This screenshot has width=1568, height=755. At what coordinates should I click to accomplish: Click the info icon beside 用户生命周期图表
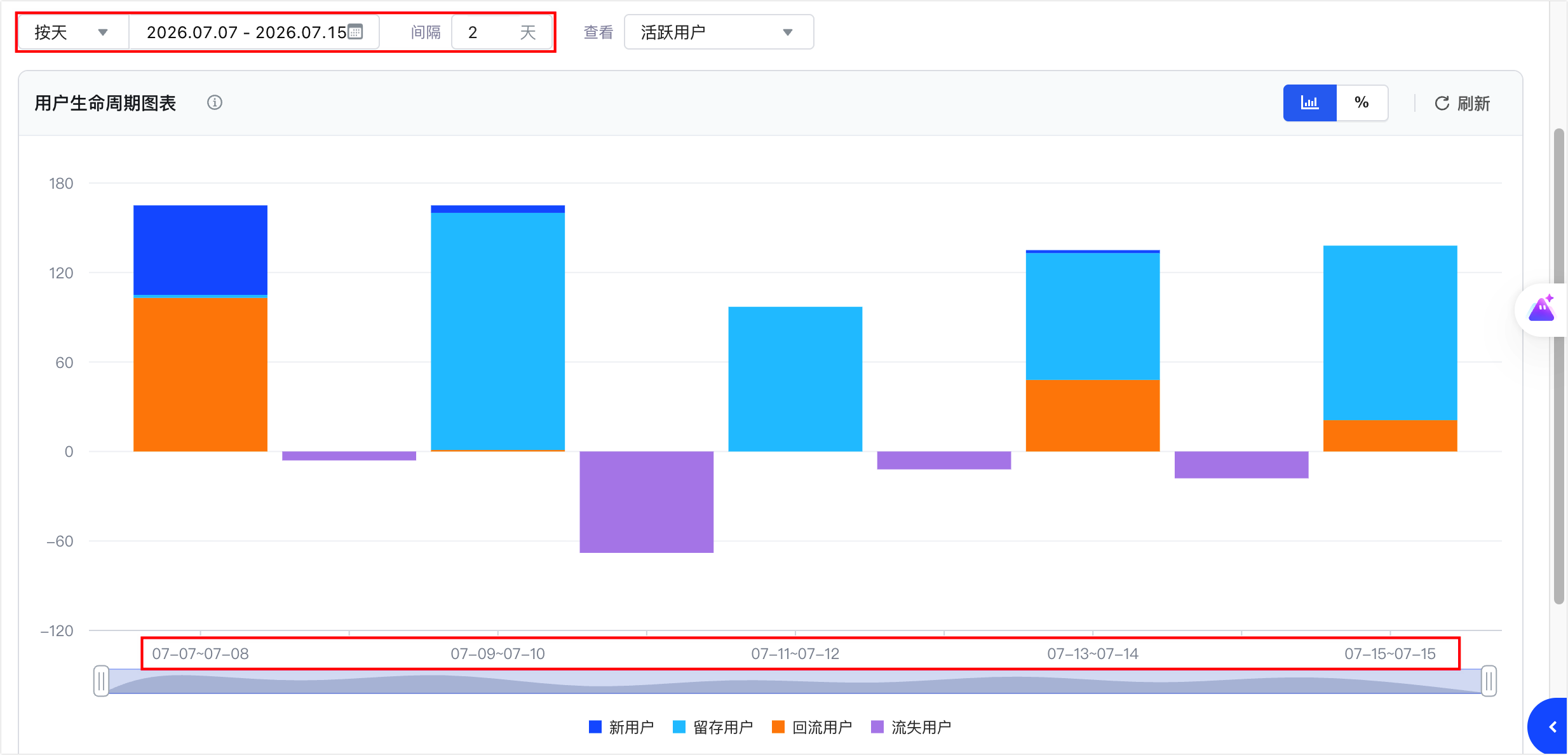click(x=215, y=102)
